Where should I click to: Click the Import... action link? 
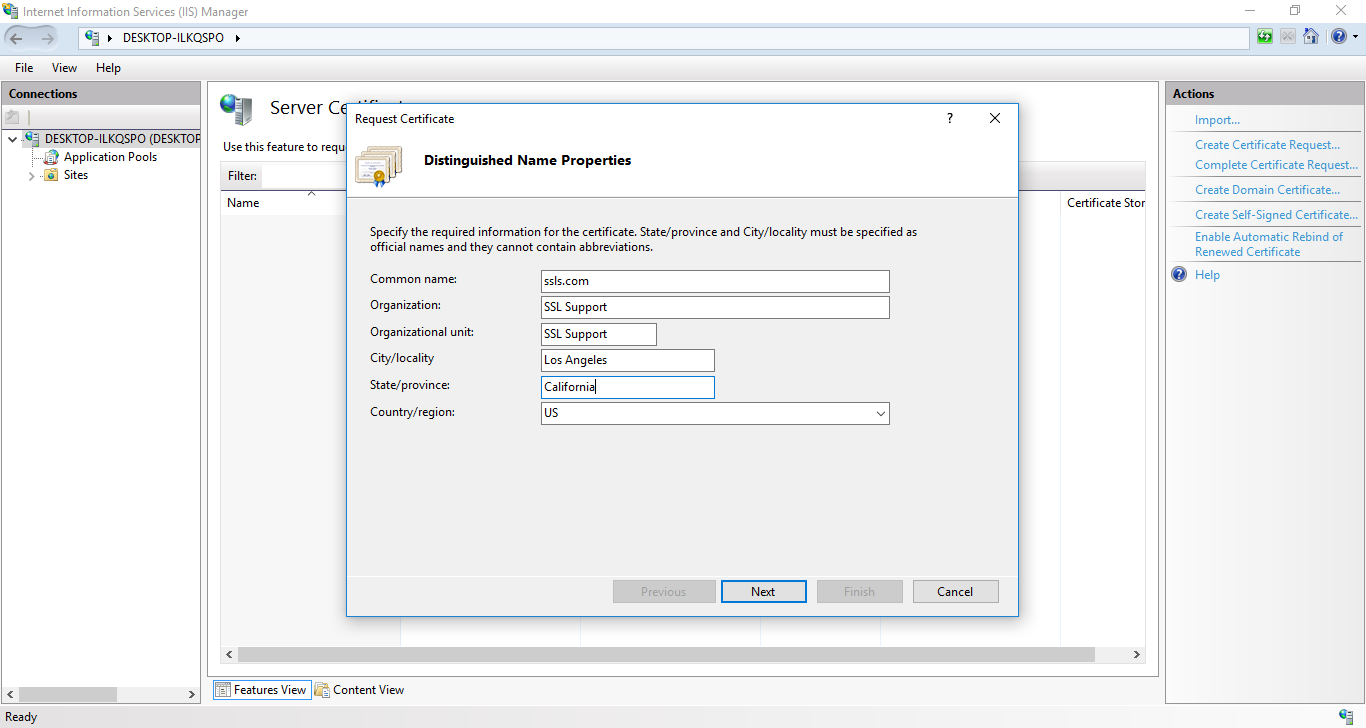pyautogui.click(x=1217, y=120)
